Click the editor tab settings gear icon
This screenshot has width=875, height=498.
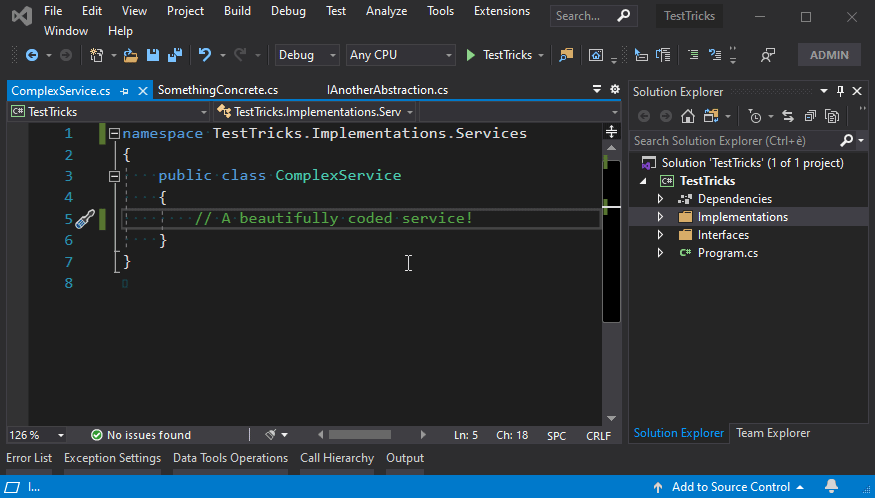click(x=615, y=89)
